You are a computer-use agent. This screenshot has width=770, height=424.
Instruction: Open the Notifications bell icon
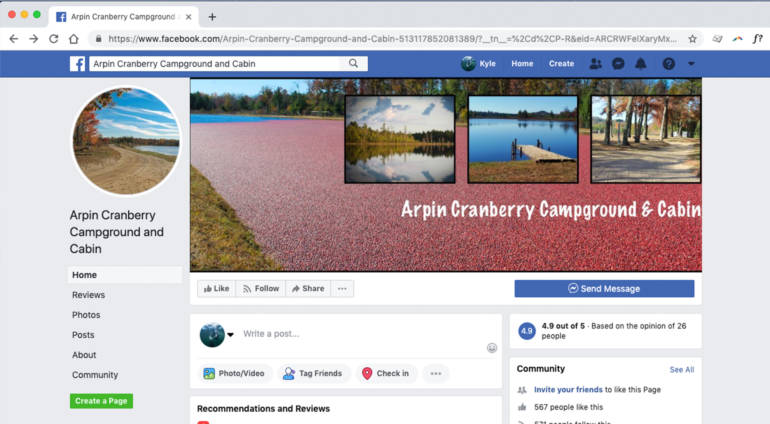(641, 63)
